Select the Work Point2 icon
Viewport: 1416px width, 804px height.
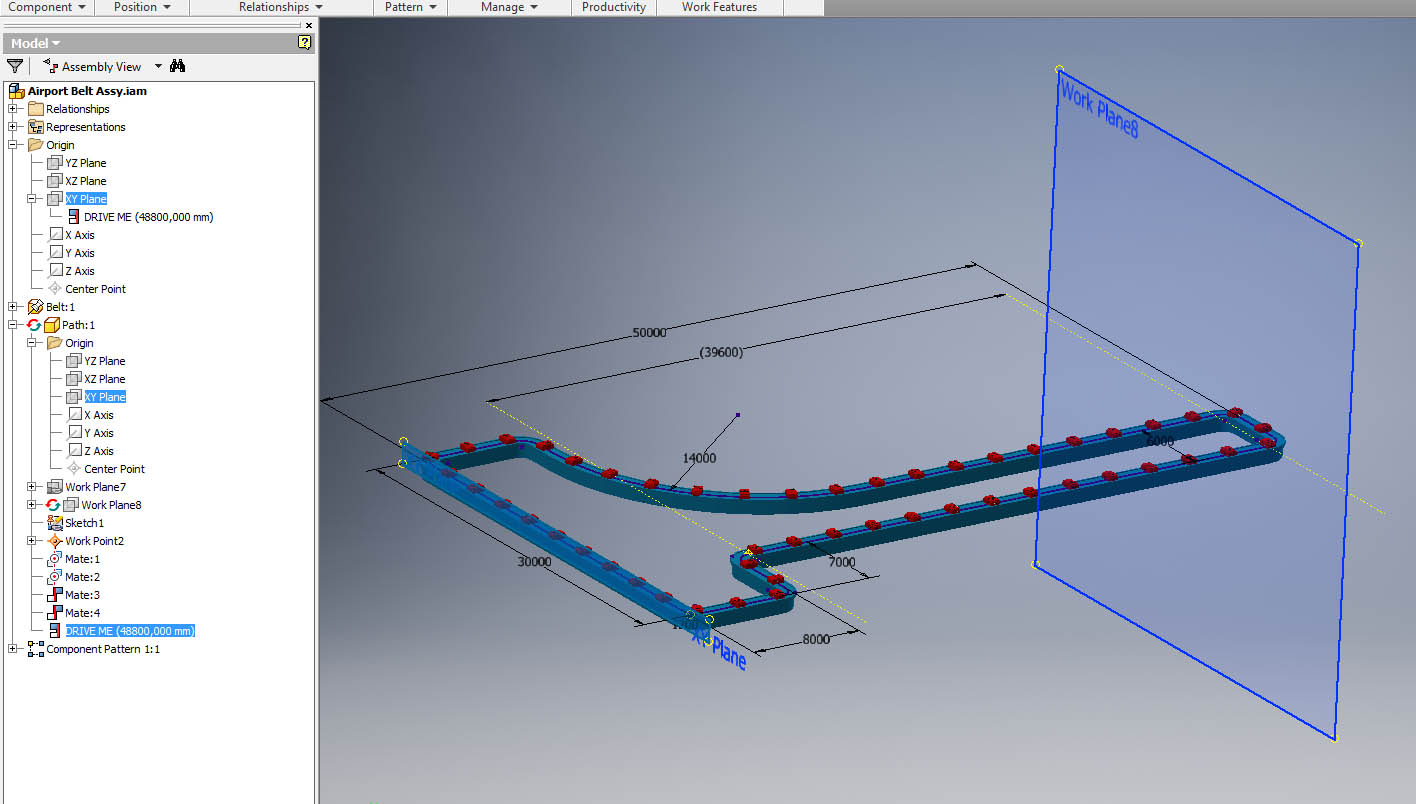pyautogui.click(x=55, y=541)
